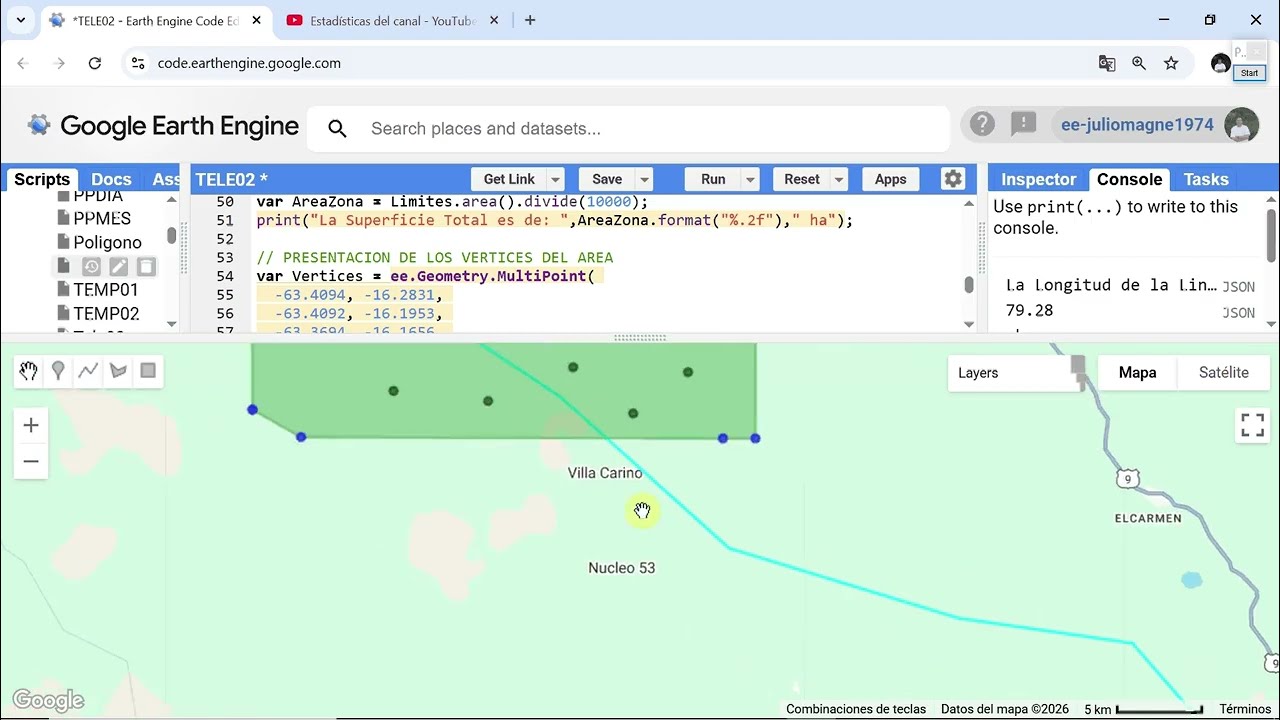Viewport: 1280px width, 720px height.
Task: Click the Save button
Action: [607, 180]
